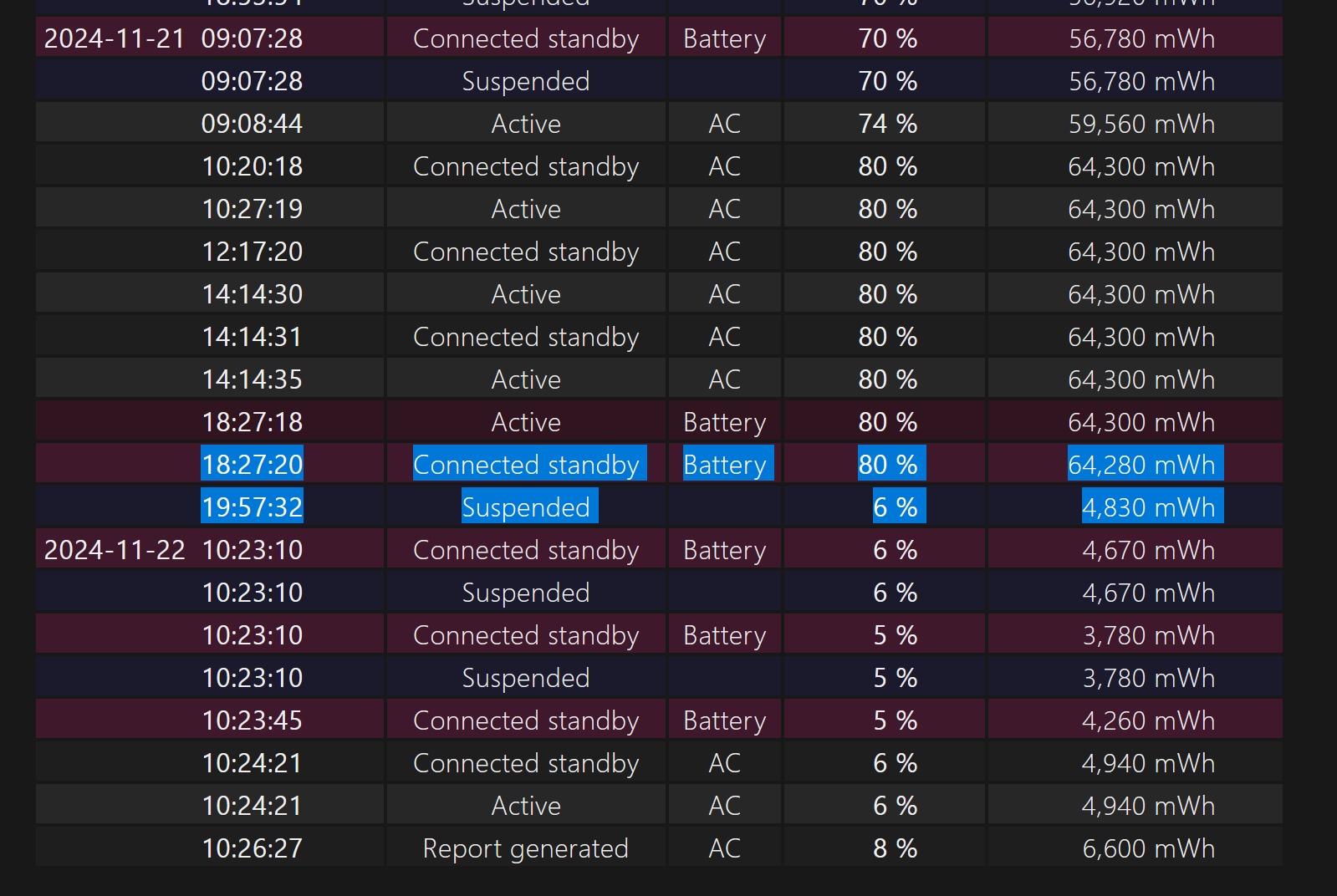The height and width of the screenshot is (896, 1337).
Task: Select the 09:08:44 timestamp
Action: click(x=252, y=124)
